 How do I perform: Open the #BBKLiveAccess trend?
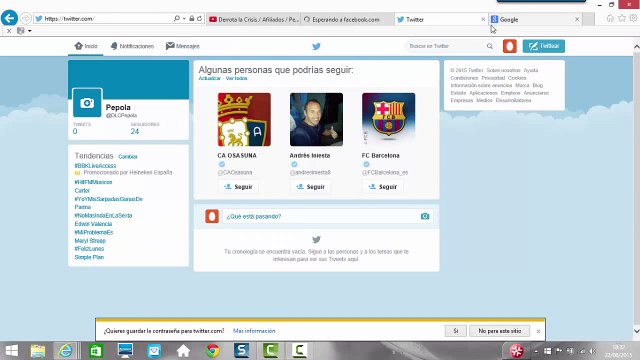[95, 166]
